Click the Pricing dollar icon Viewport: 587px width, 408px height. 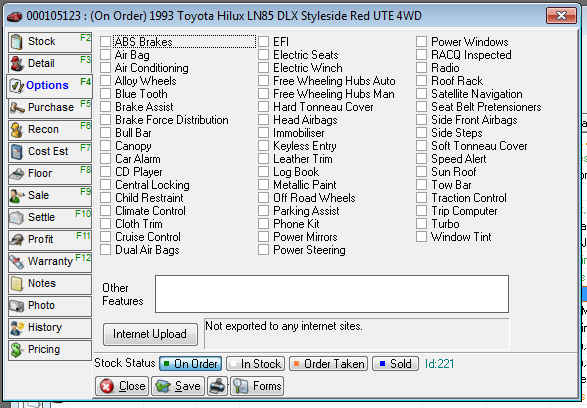coord(17,350)
